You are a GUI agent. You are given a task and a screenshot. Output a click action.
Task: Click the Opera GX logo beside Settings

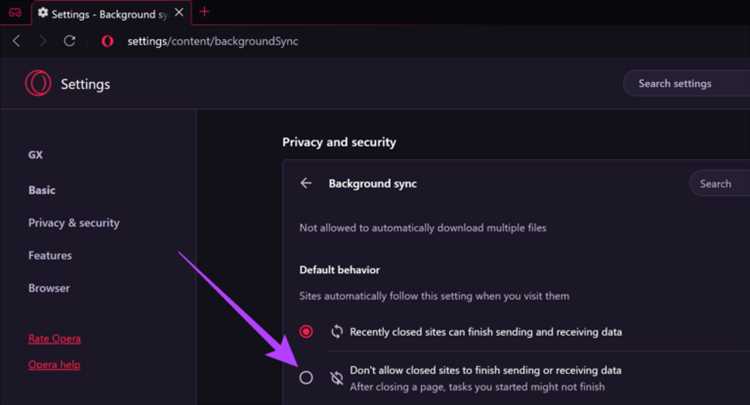click(x=38, y=84)
